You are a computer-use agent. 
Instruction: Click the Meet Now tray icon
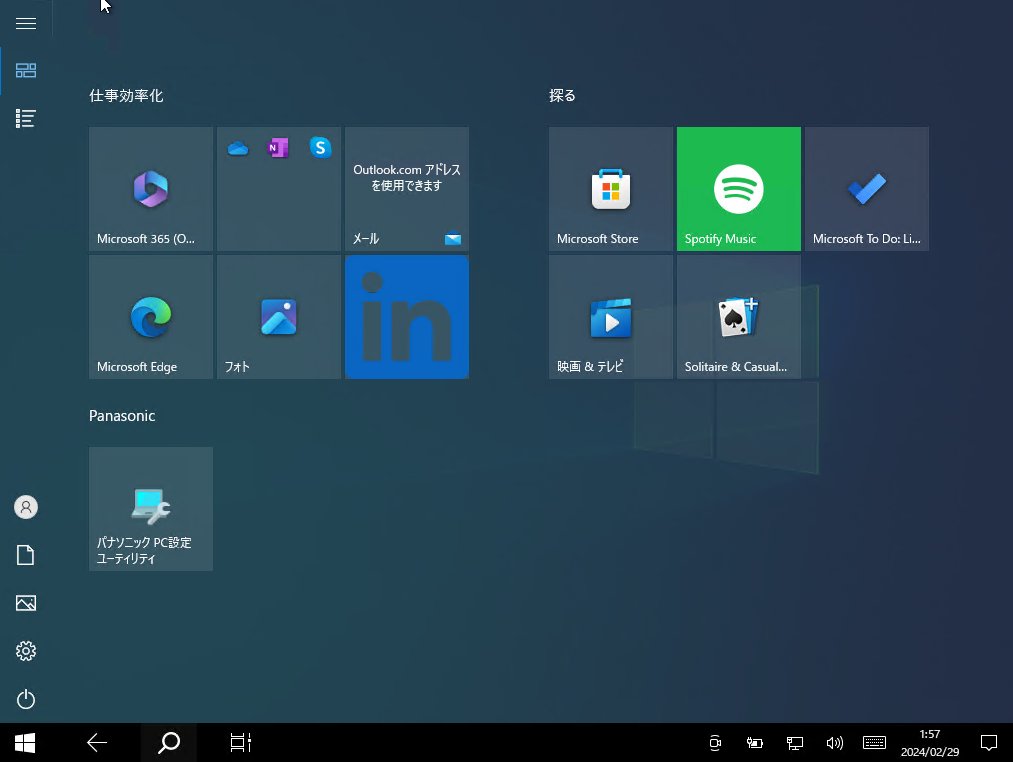tap(715, 743)
